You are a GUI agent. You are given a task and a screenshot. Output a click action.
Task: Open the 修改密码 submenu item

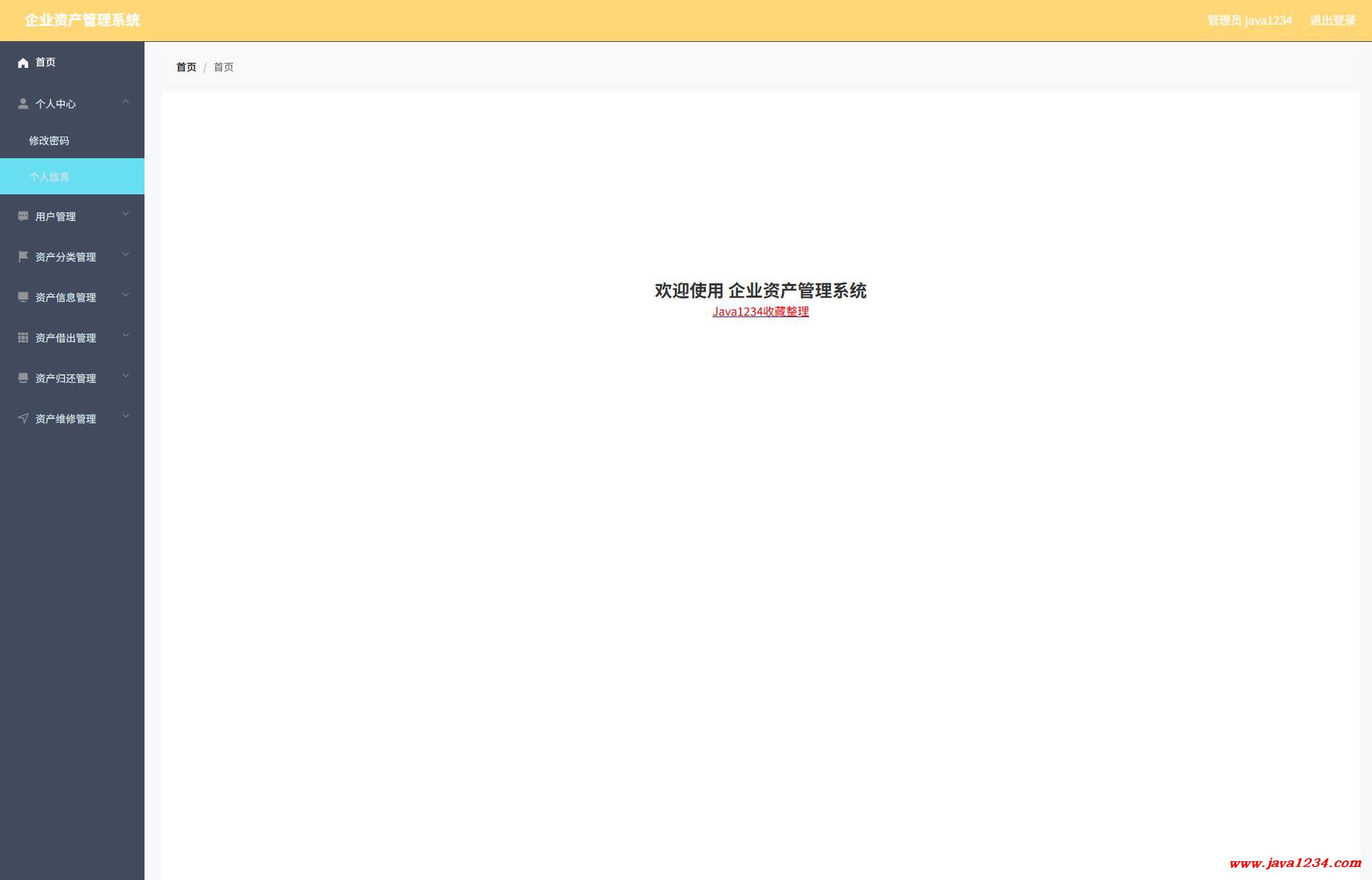pyautogui.click(x=49, y=141)
